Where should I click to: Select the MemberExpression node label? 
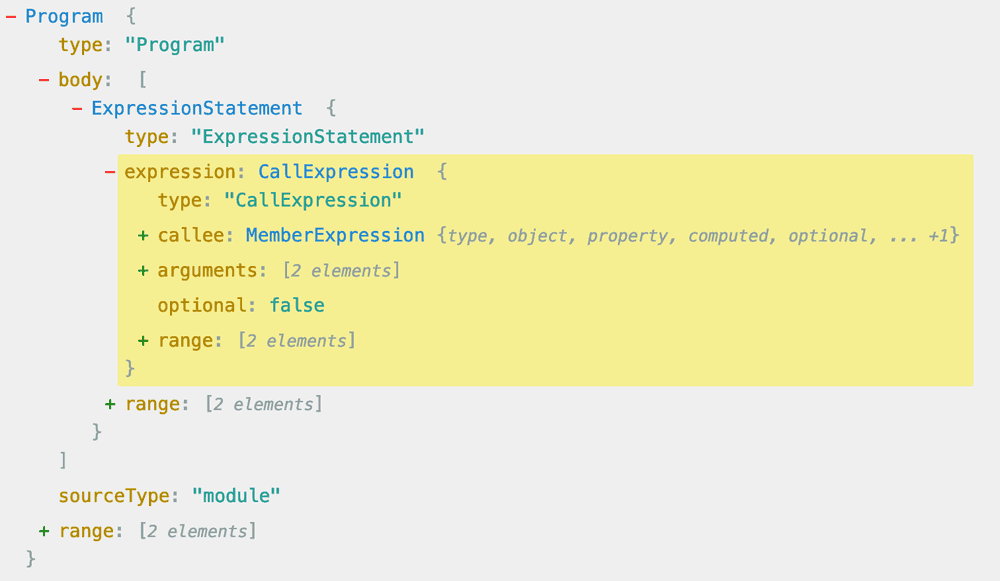coord(335,235)
